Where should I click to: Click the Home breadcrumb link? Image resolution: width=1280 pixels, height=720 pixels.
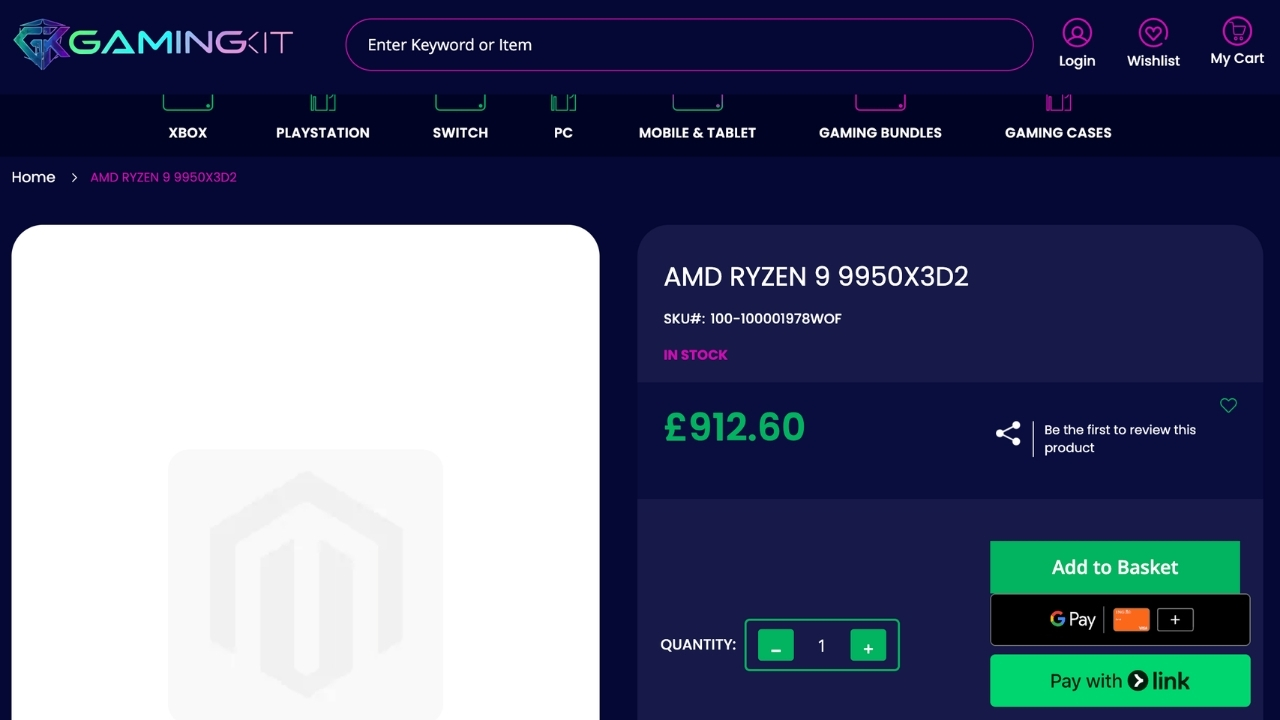(x=33, y=177)
